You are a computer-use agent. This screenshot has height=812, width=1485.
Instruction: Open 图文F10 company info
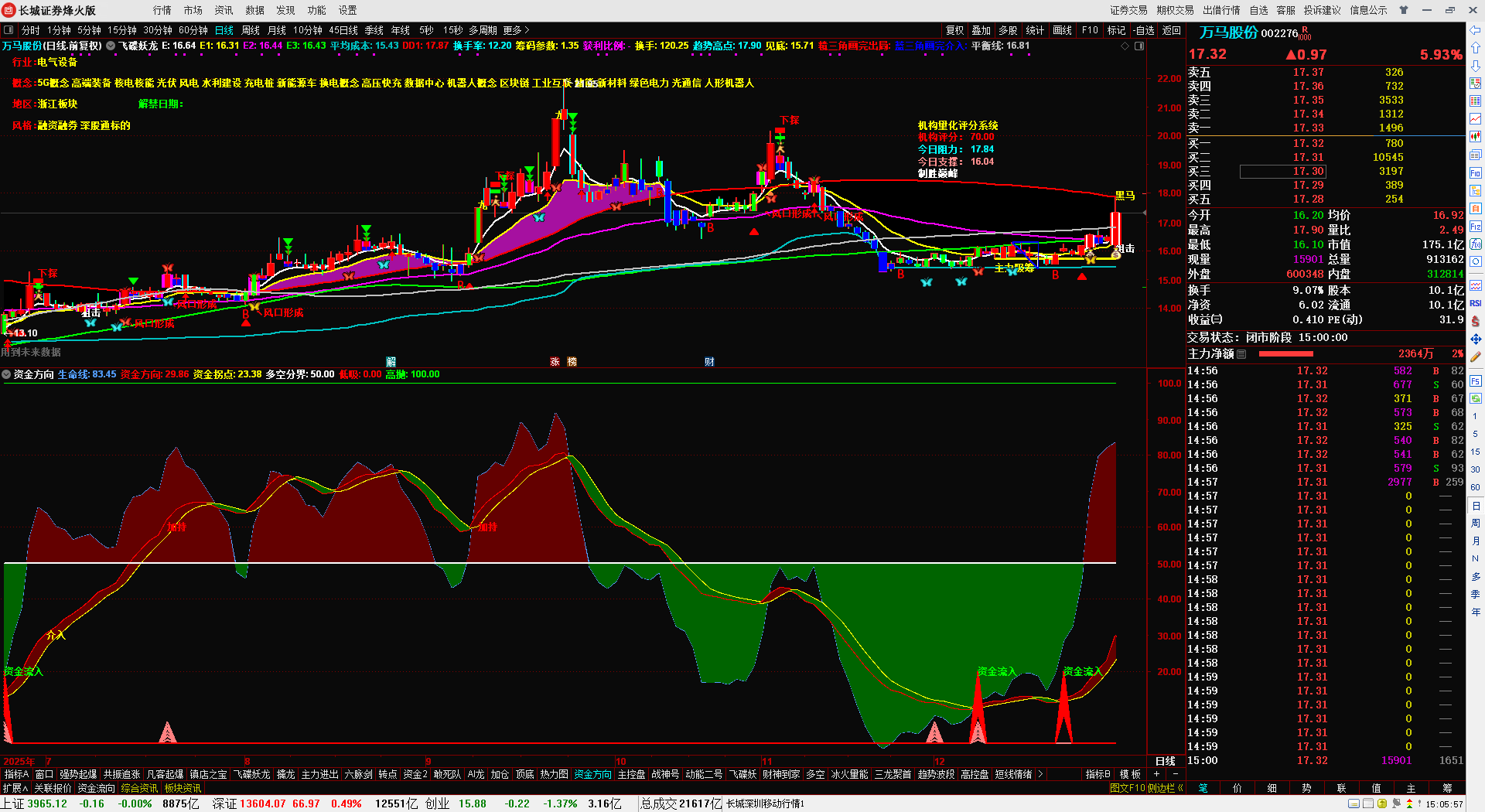point(1128,788)
